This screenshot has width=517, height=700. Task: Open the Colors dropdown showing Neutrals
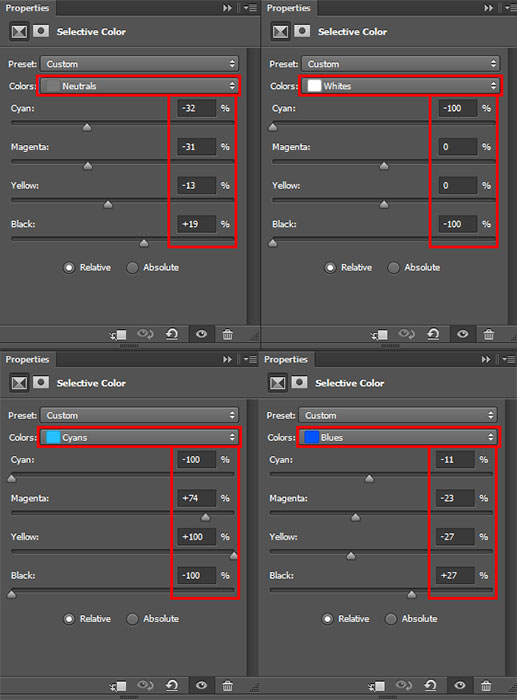(x=139, y=86)
